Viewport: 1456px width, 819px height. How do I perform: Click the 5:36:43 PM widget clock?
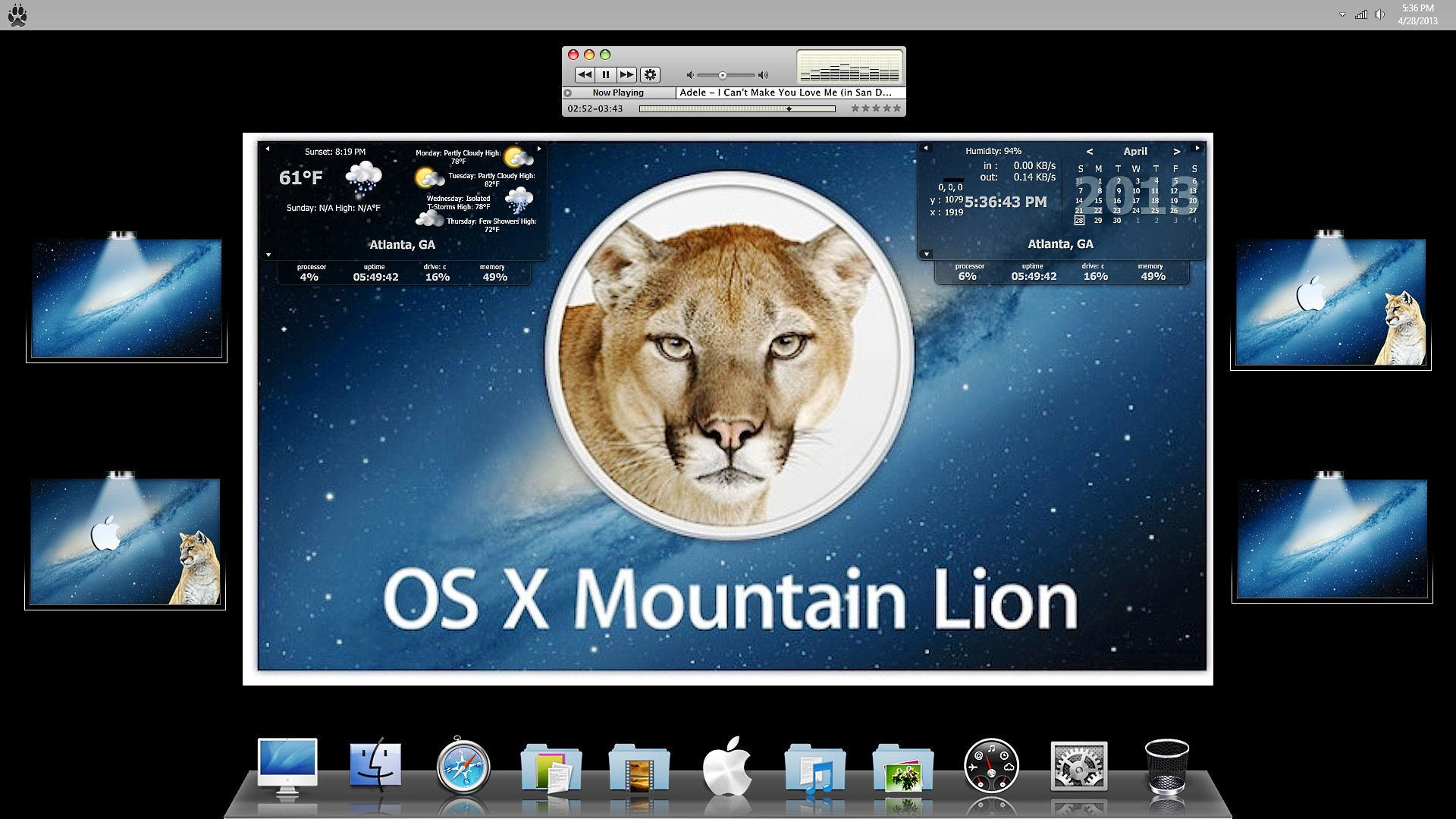tap(1006, 202)
